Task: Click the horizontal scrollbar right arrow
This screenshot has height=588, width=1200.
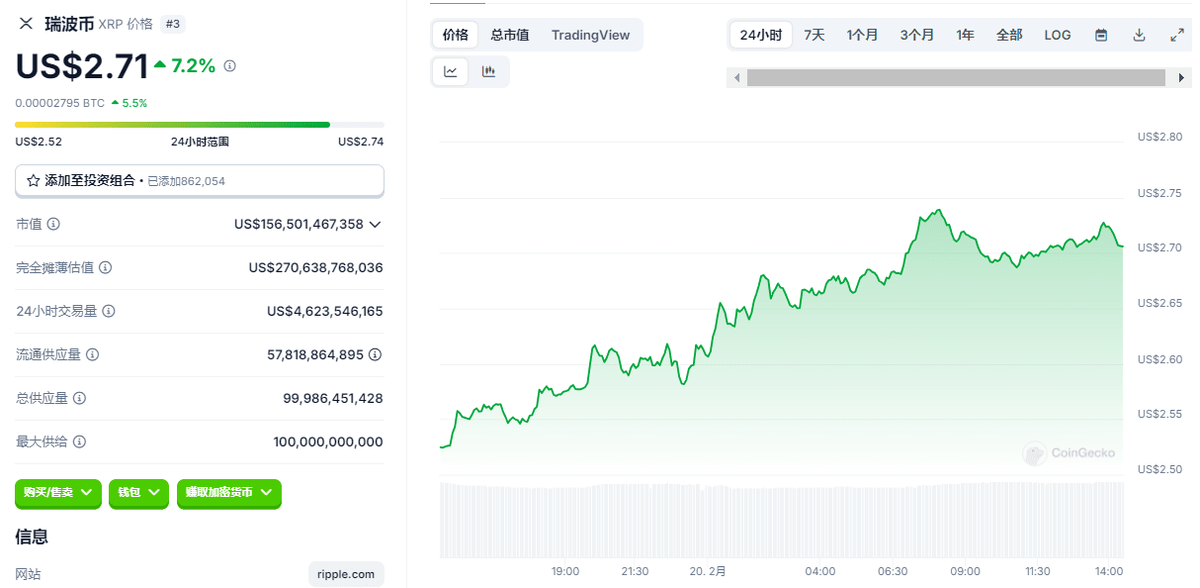Action: (x=1184, y=77)
